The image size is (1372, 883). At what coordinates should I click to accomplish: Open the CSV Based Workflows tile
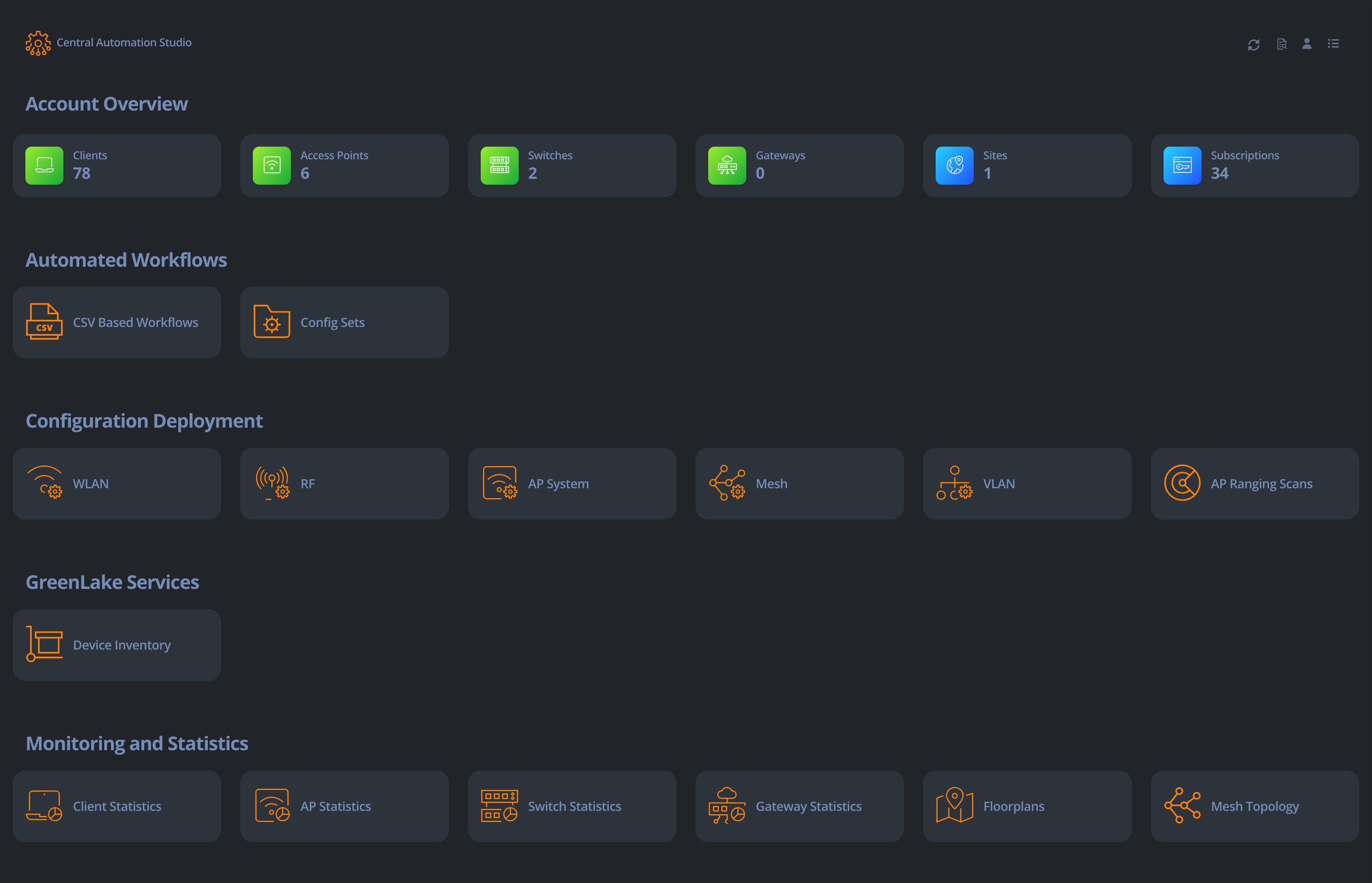pos(117,322)
